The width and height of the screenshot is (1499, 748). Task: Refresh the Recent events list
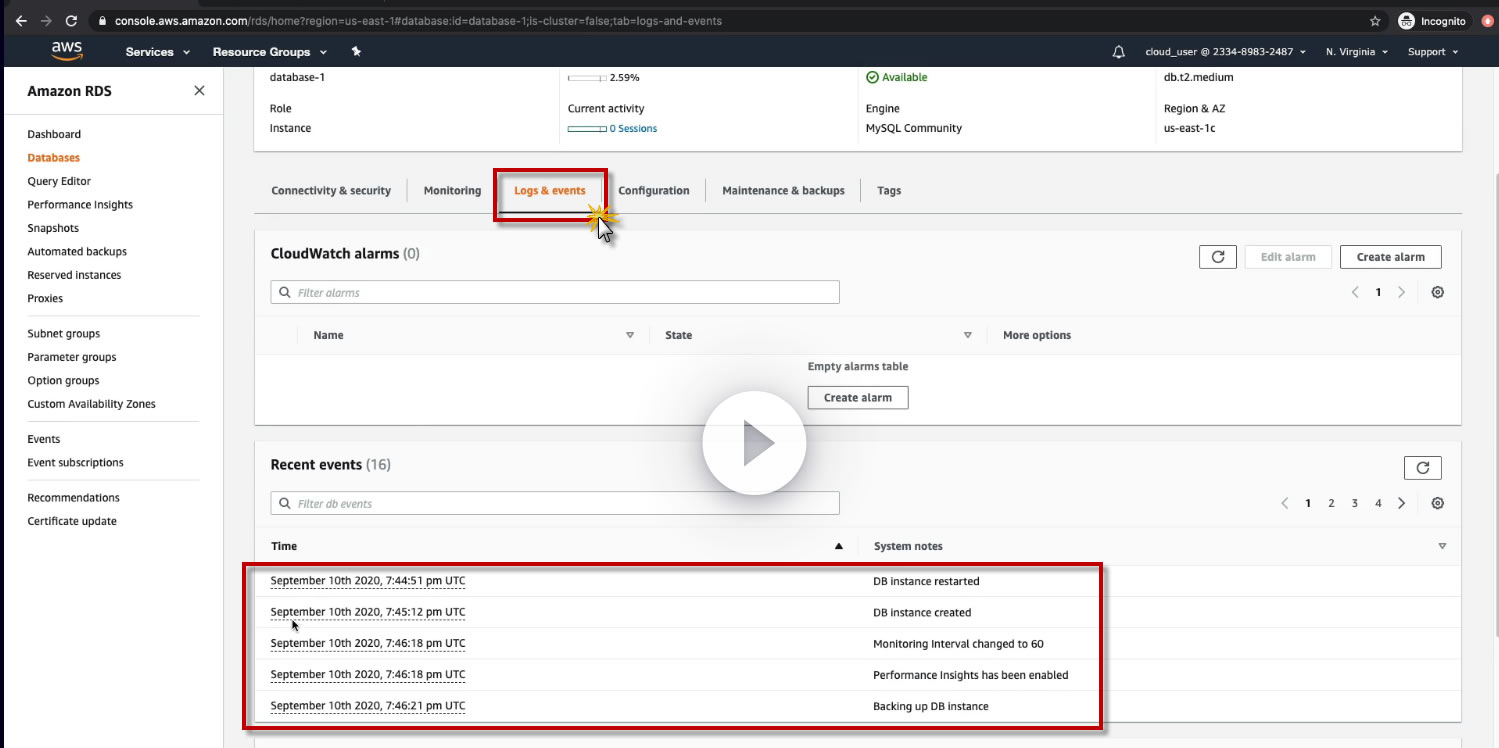(x=1423, y=467)
